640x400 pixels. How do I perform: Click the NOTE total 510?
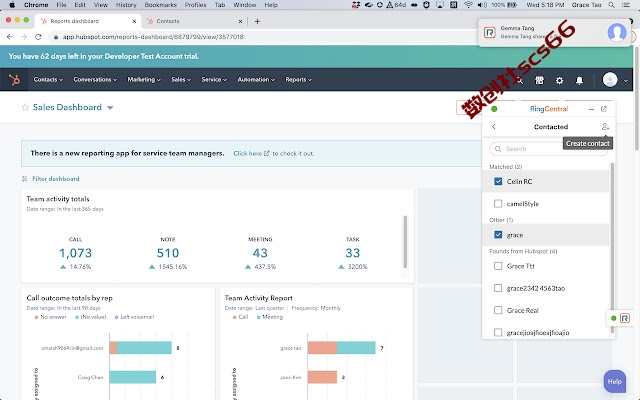[168, 253]
